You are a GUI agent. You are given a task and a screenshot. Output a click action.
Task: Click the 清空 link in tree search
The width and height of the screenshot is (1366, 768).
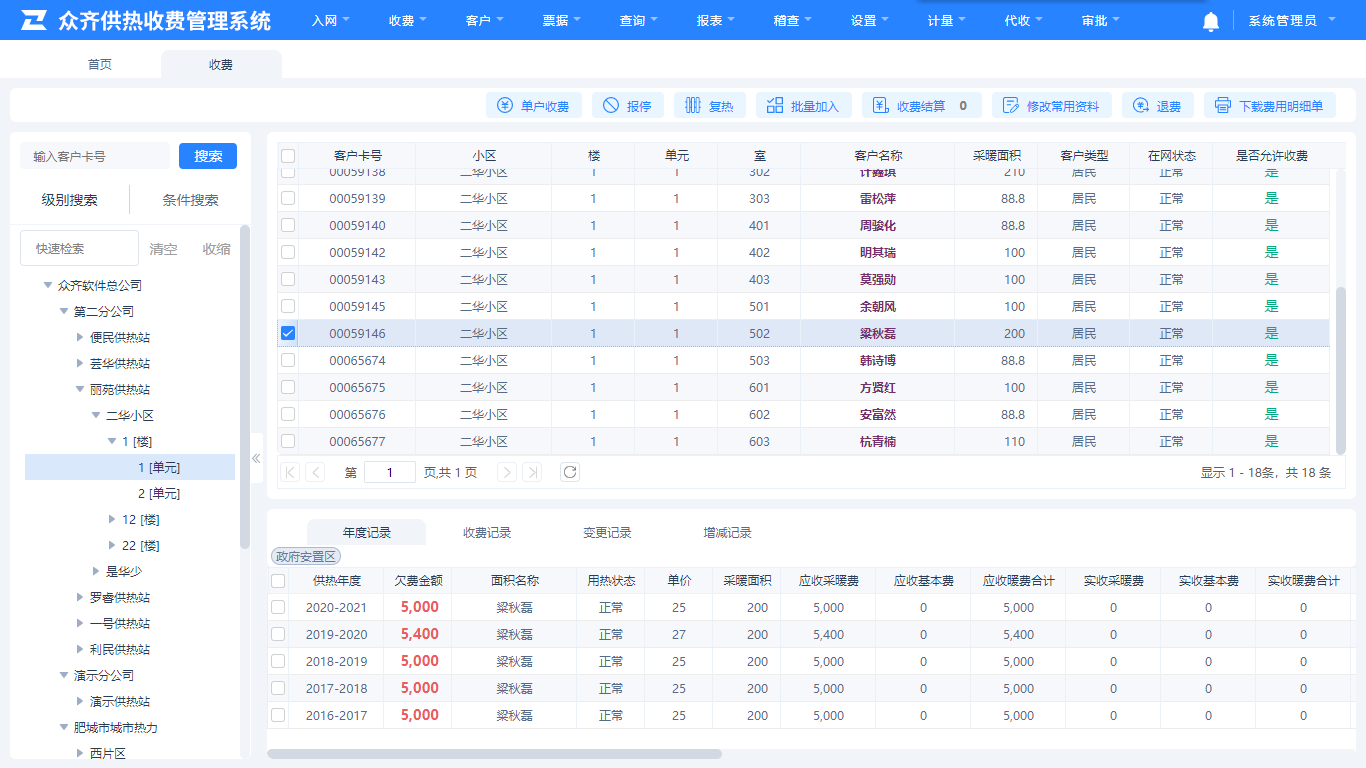tap(163, 249)
